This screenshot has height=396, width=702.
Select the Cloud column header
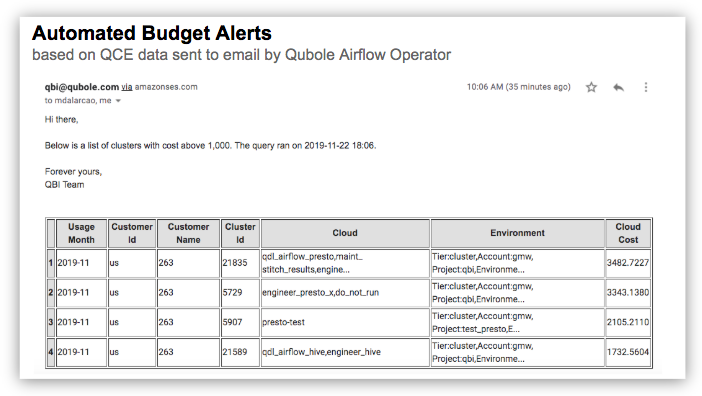(345, 233)
